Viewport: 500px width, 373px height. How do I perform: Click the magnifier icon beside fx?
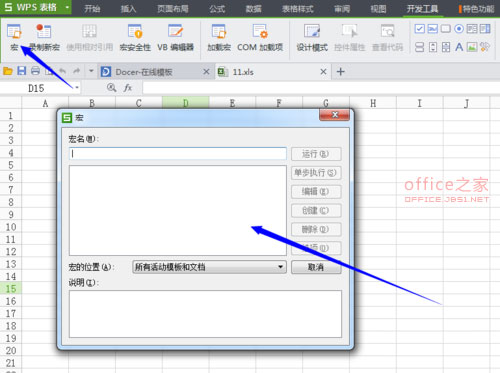pyautogui.click(x=111, y=88)
